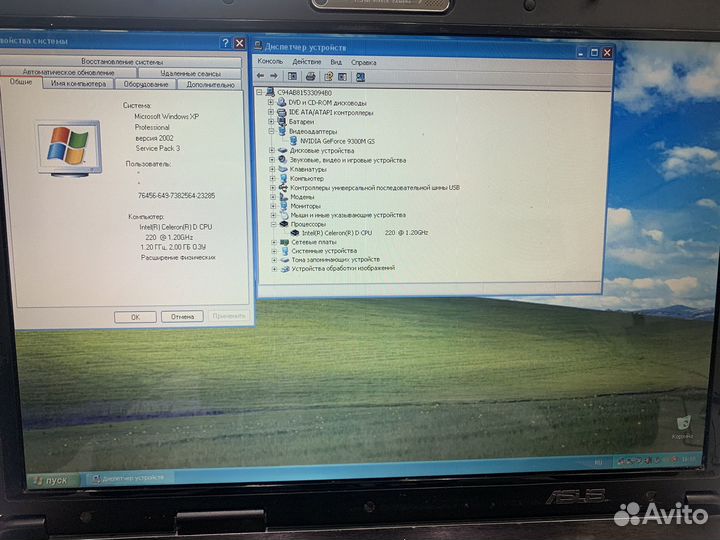Screen dimensions: 720x540
Task: Click the Отмена button
Action: (x=182, y=316)
